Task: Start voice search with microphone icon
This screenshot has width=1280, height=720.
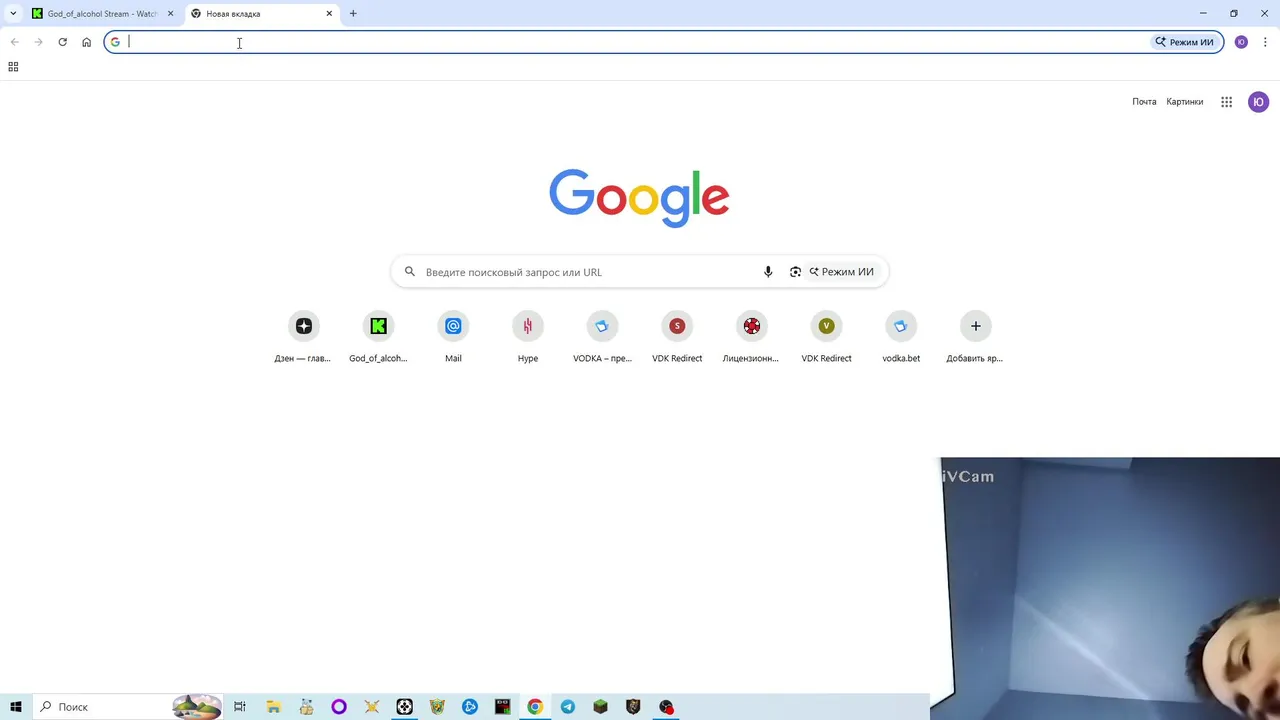Action: pyautogui.click(x=768, y=272)
